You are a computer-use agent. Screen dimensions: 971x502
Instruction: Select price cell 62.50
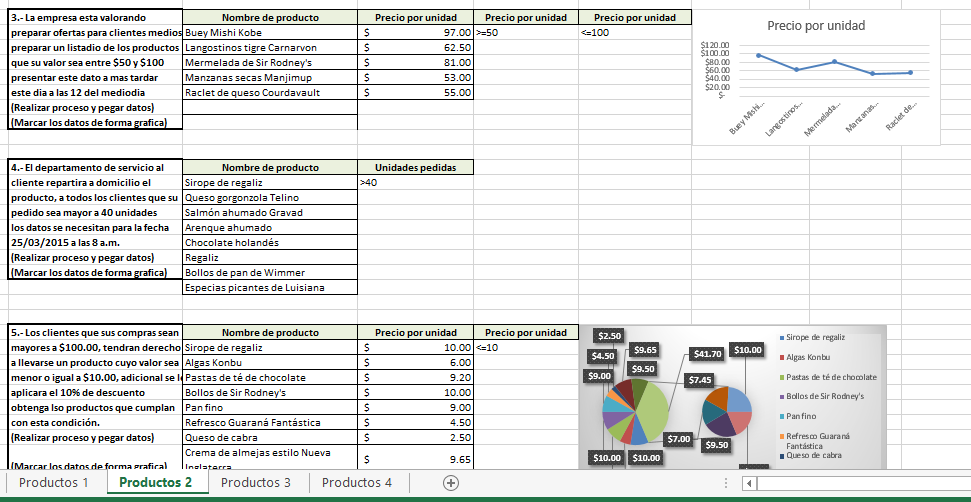[x=416, y=48]
